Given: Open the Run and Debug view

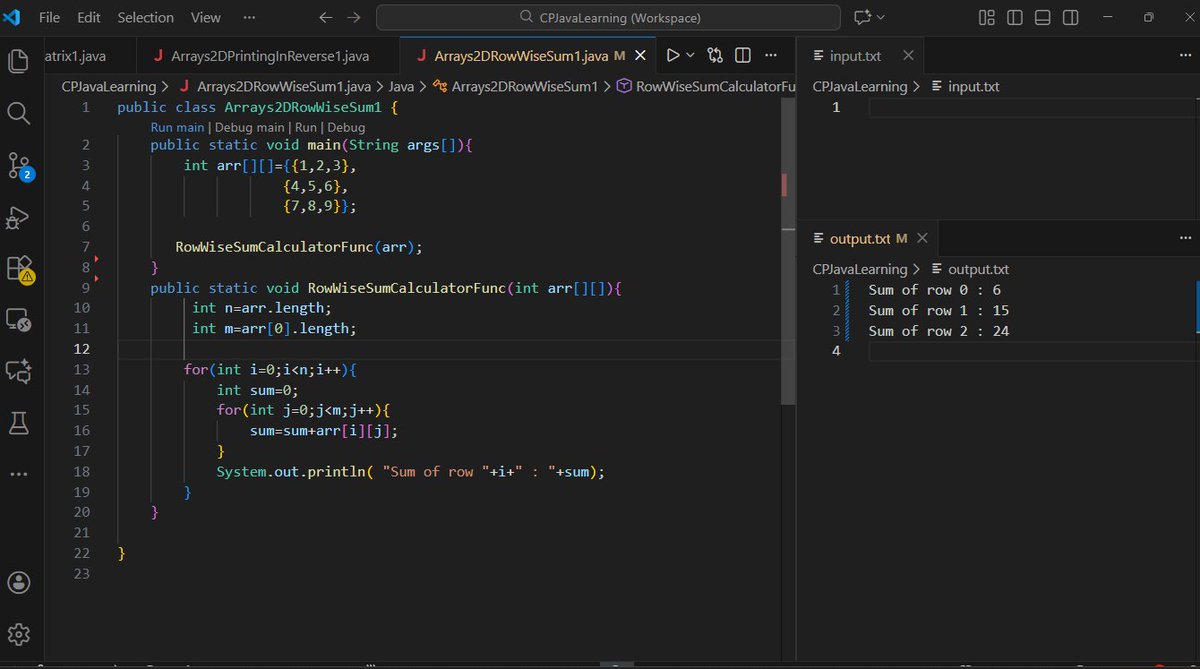Looking at the screenshot, I should click(19, 217).
